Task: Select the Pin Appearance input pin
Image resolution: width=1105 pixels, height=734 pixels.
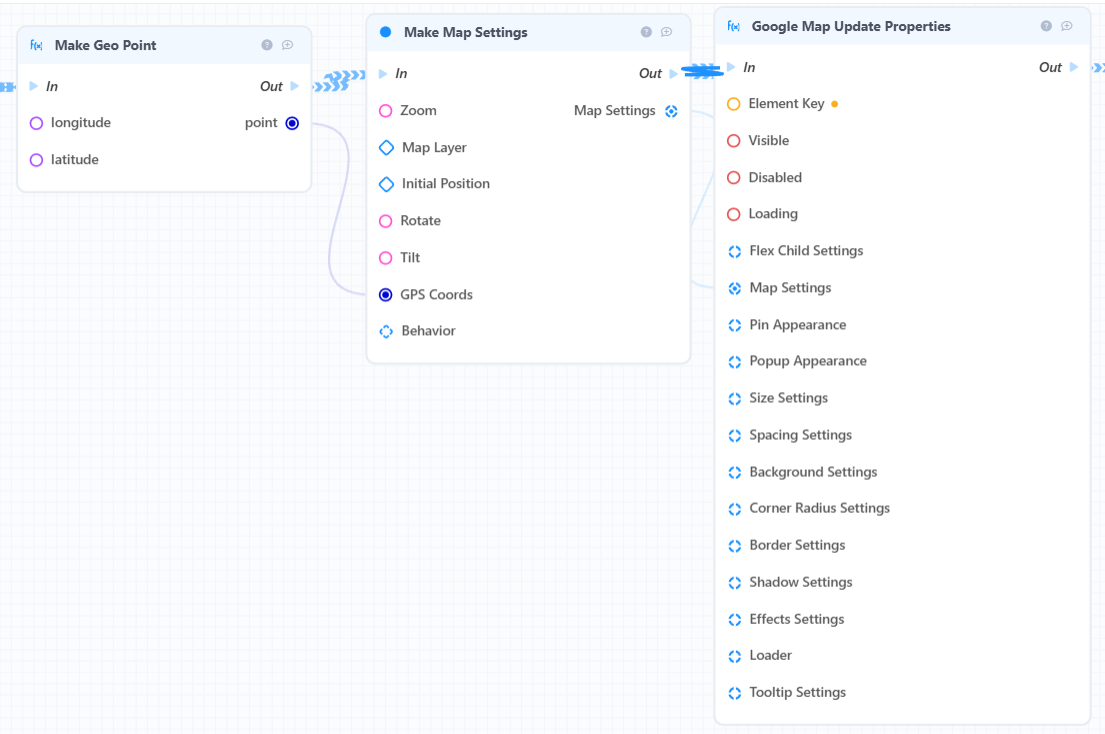Action: click(x=734, y=325)
